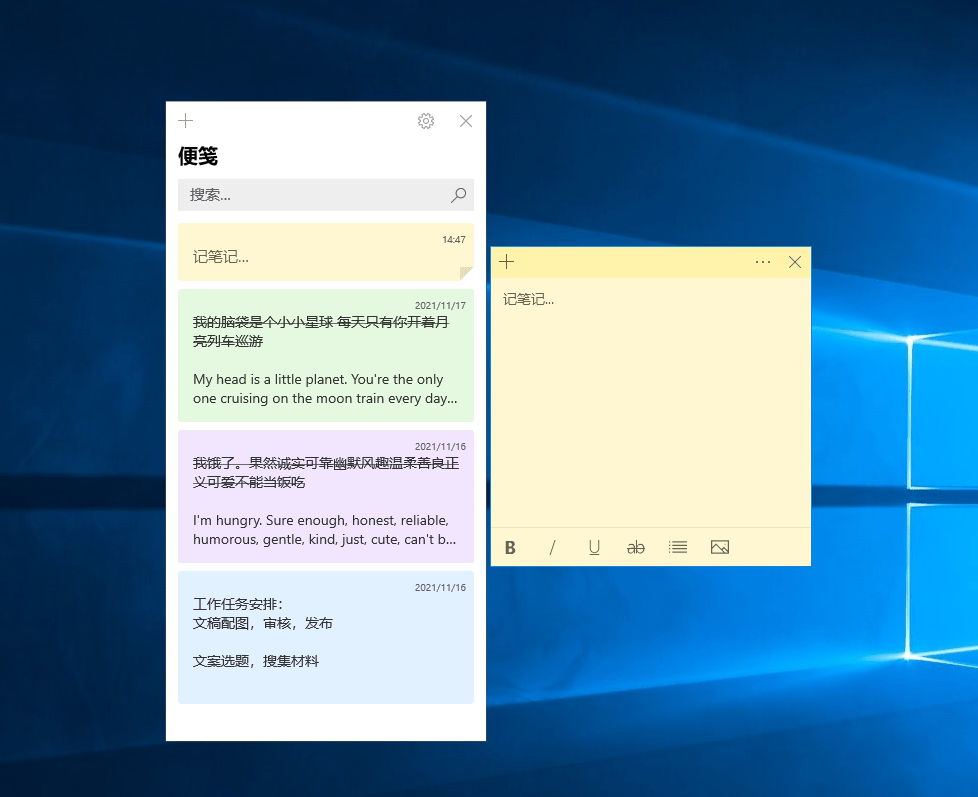
Task: Open the green note about little planet
Action: tap(325, 355)
